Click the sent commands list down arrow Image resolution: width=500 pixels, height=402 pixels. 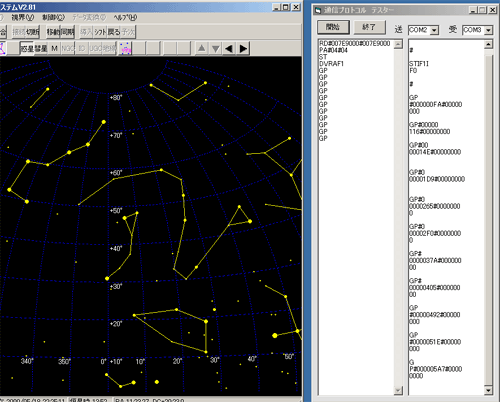point(398,390)
